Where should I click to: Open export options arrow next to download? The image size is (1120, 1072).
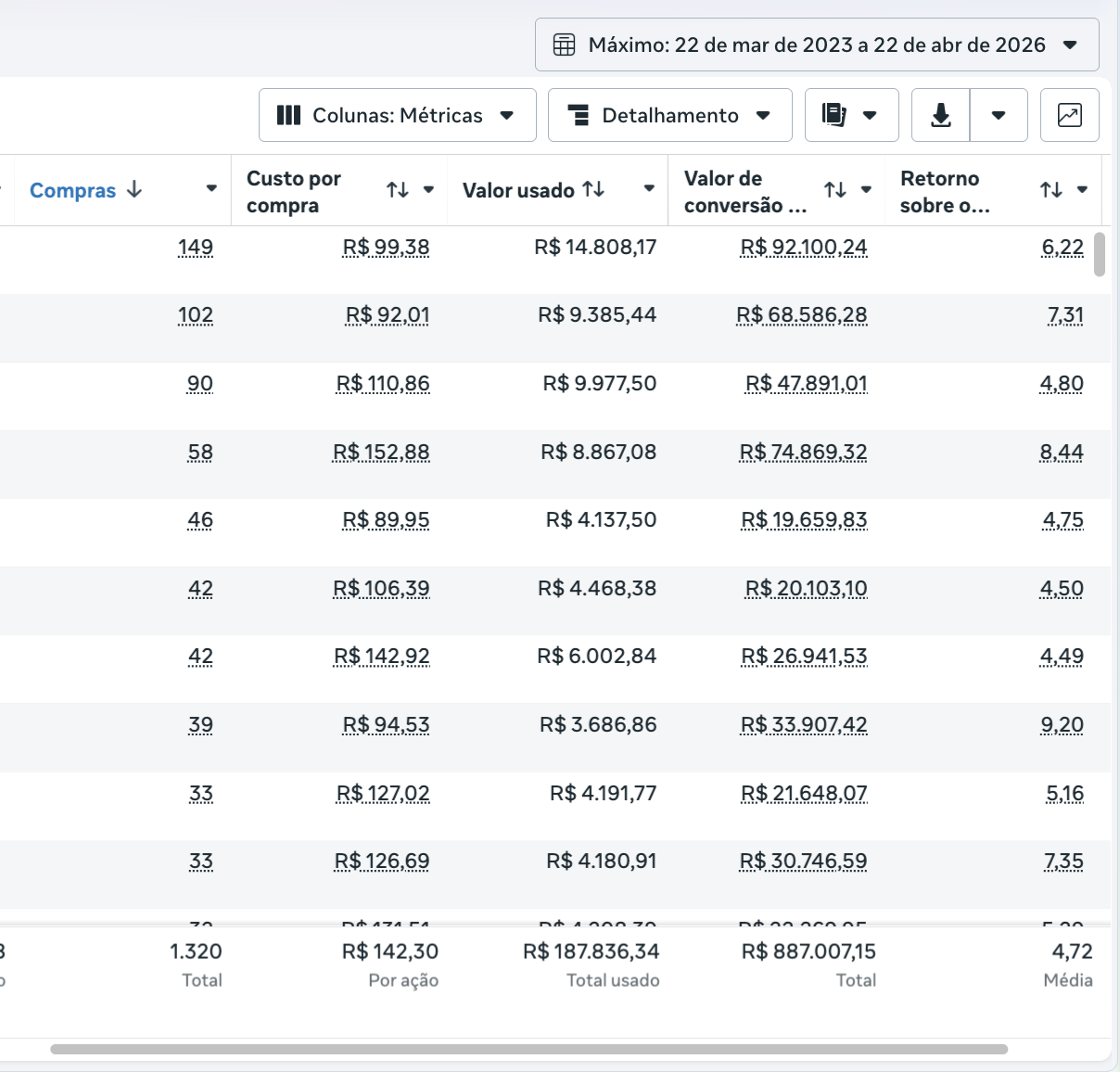[x=999, y=115]
